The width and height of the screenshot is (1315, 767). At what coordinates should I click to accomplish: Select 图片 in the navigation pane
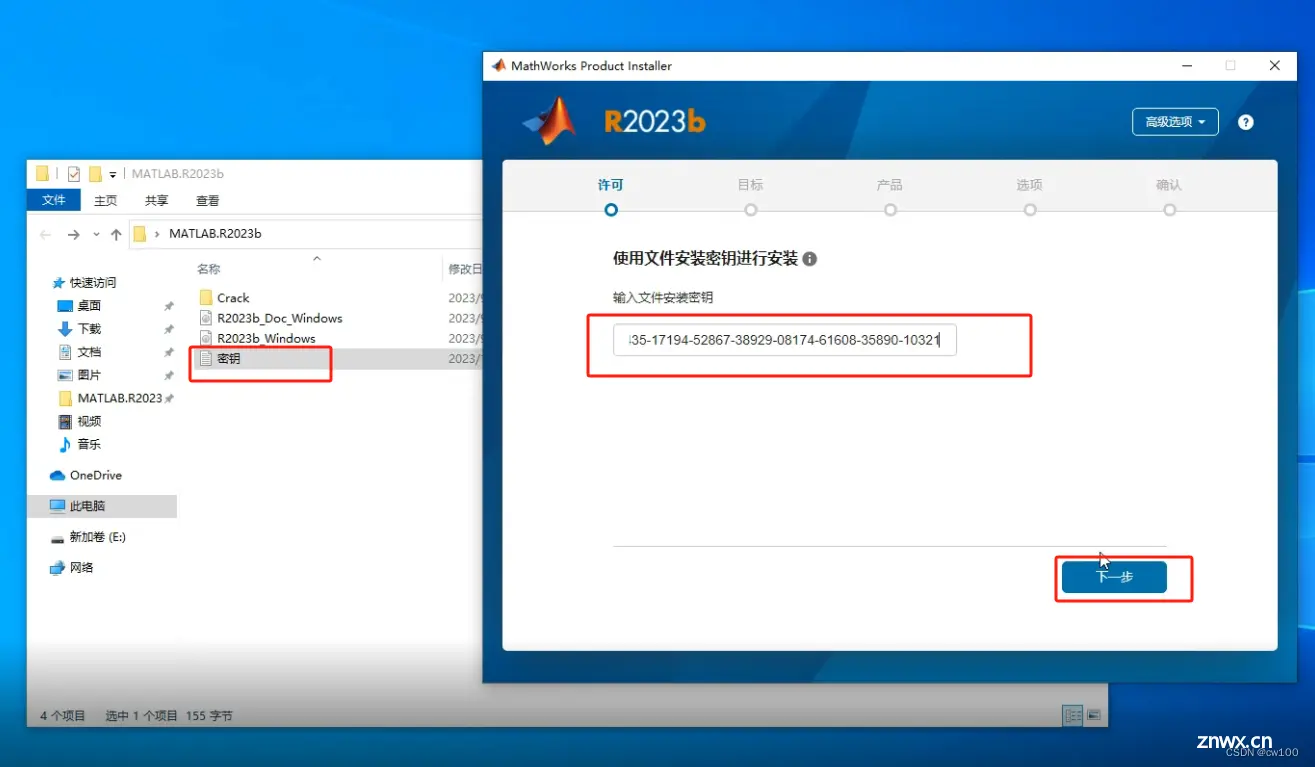(x=89, y=375)
